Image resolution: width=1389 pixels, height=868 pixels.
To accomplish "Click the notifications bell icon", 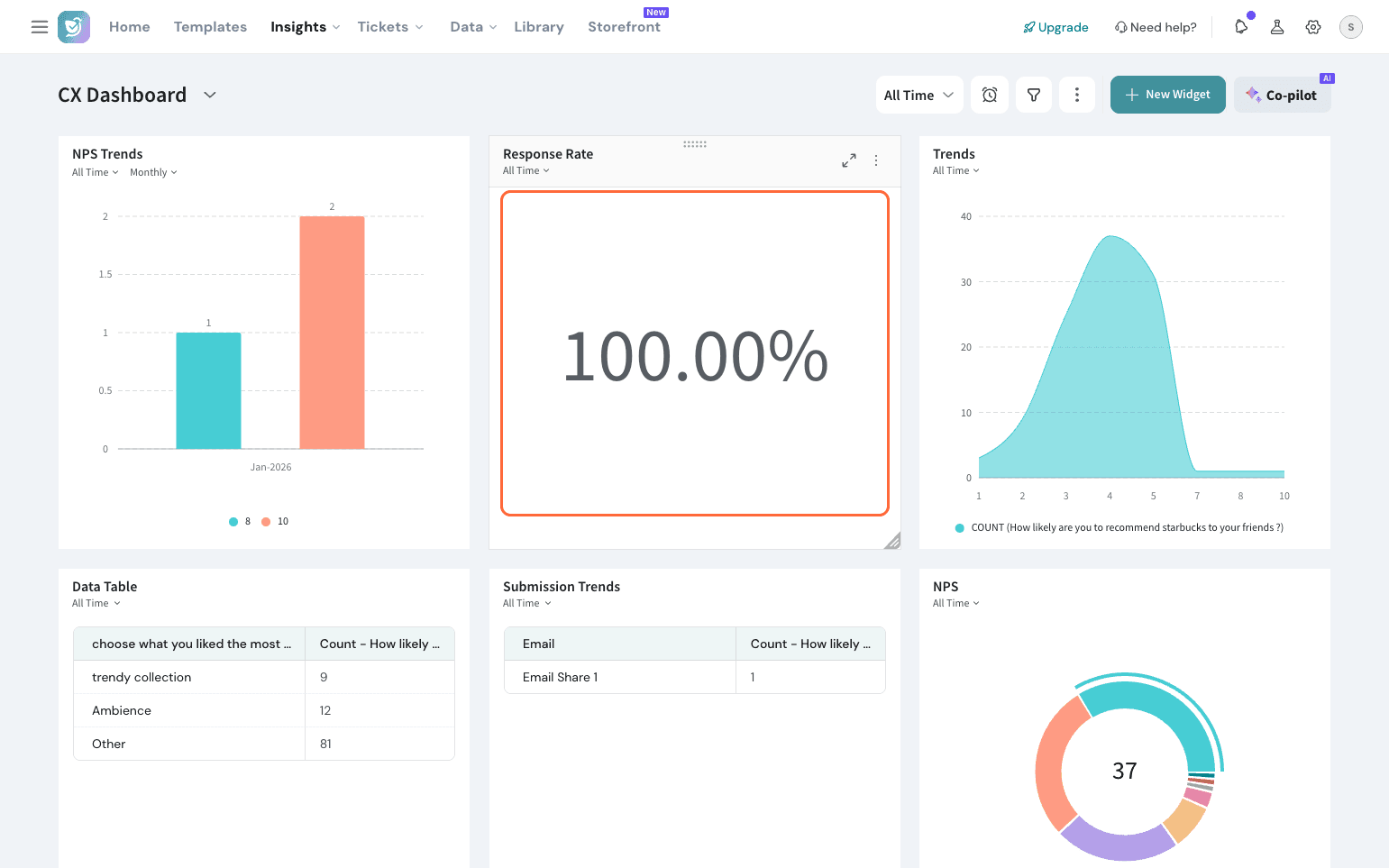I will [x=1241, y=27].
